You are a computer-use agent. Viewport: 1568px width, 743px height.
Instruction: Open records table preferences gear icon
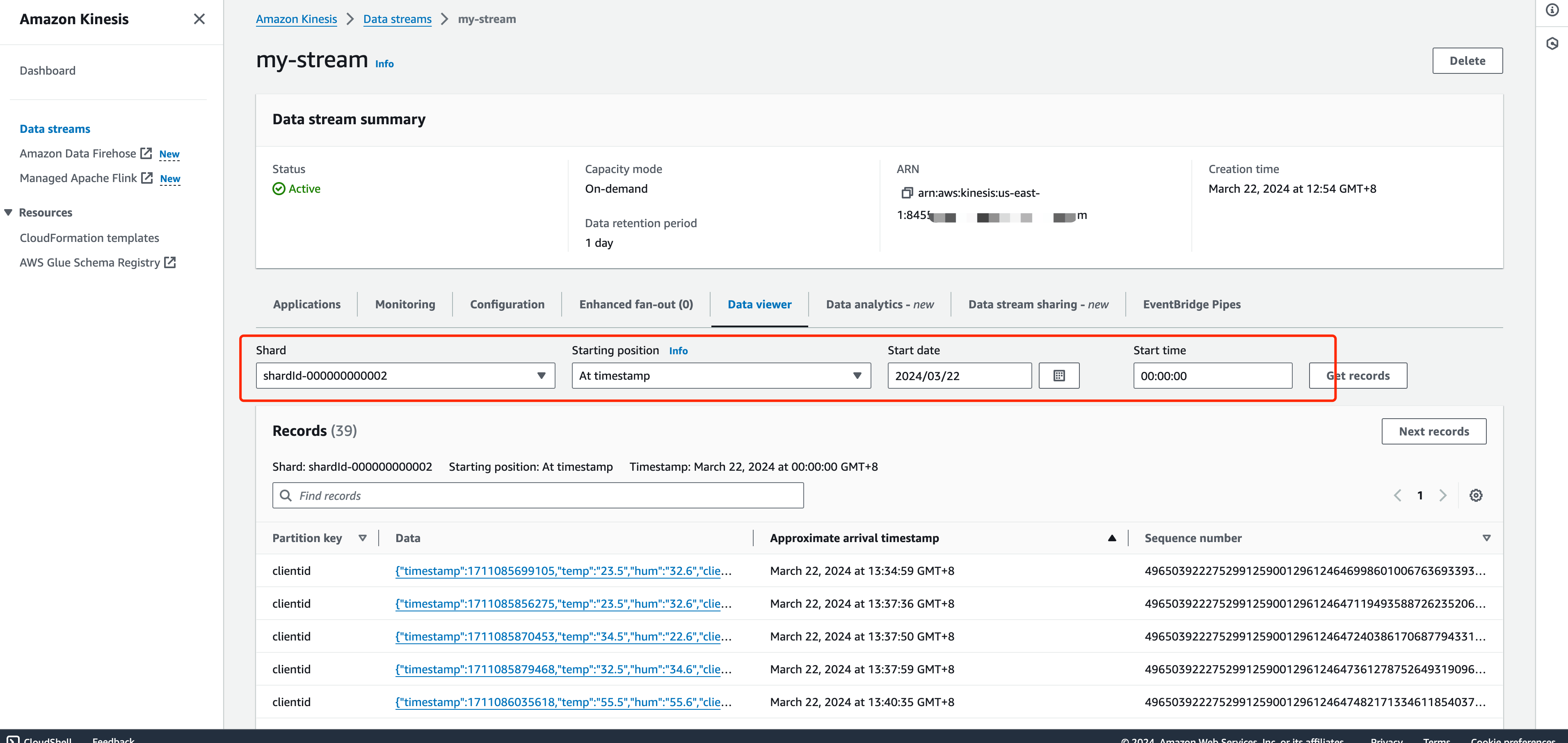point(1475,495)
